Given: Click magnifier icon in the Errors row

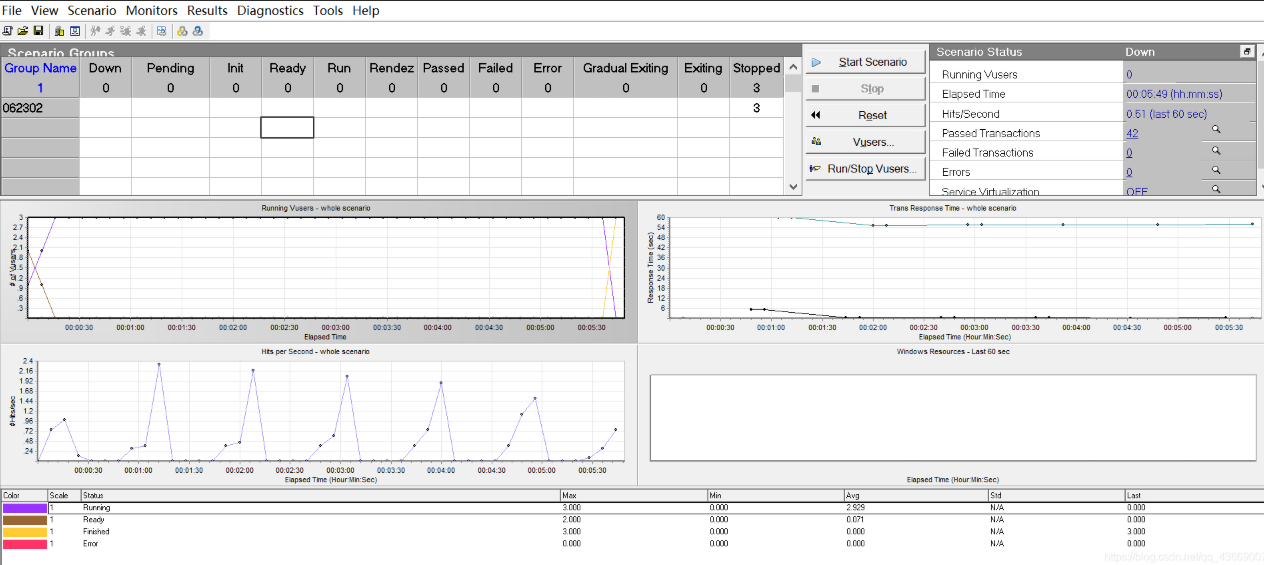Looking at the screenshot, I should pos(1216,169).
